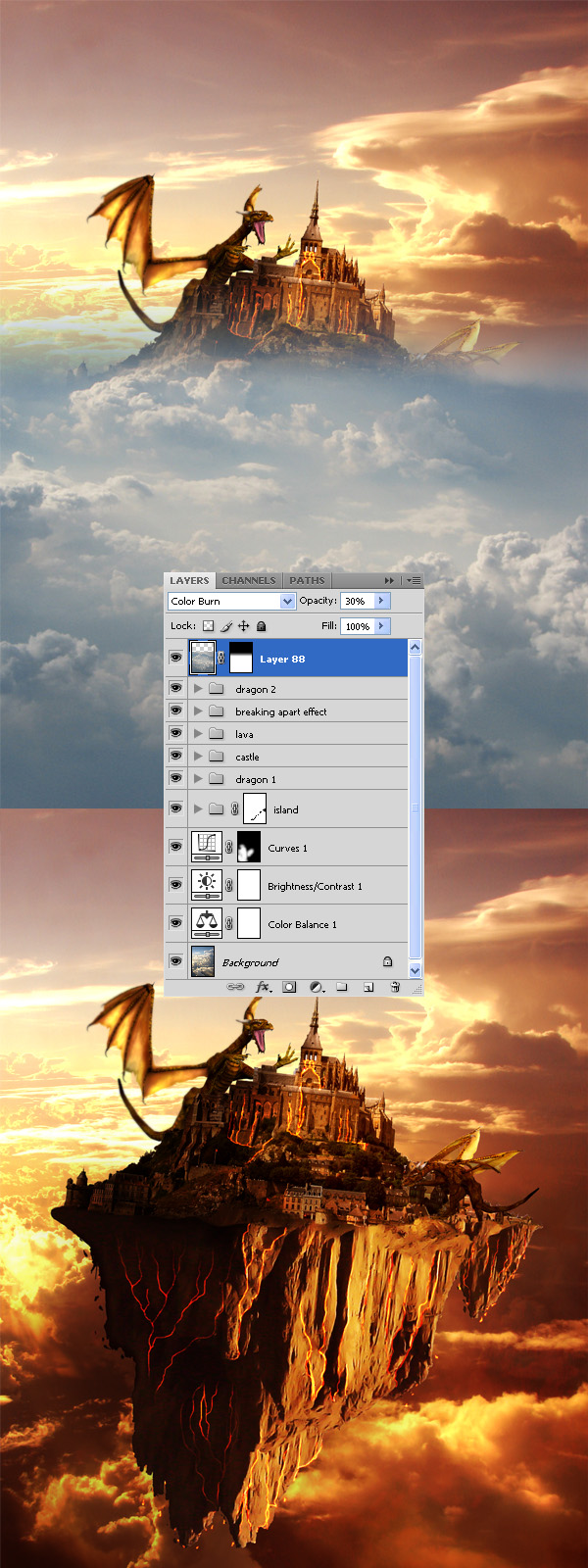Click the mask link icon on Layer 88
Image resolution: width=588 pixels, height=1568 pixels.
tap(221, 659)
